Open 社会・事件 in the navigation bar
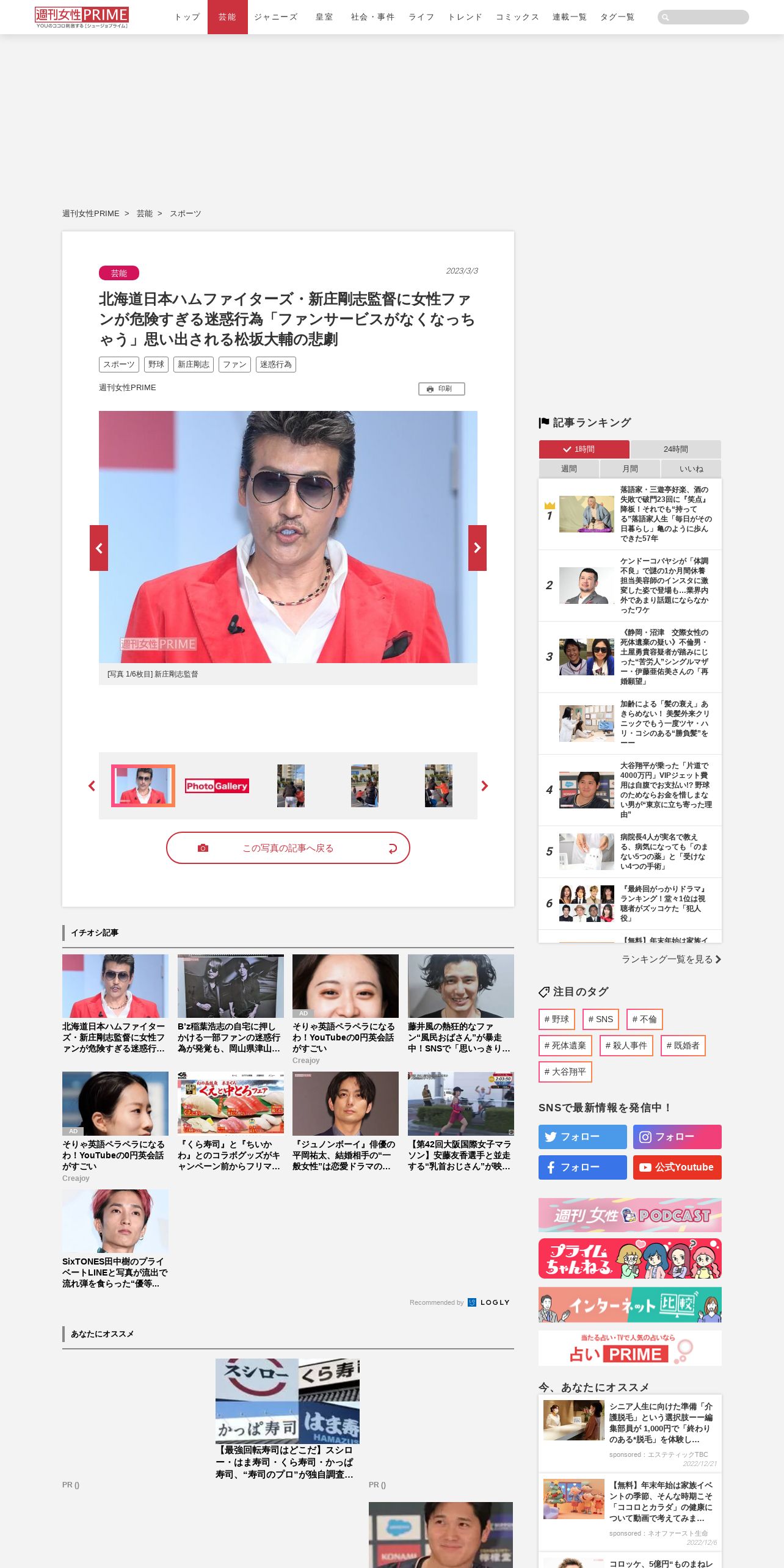The image size is (784, 1568). coord(373,17)
